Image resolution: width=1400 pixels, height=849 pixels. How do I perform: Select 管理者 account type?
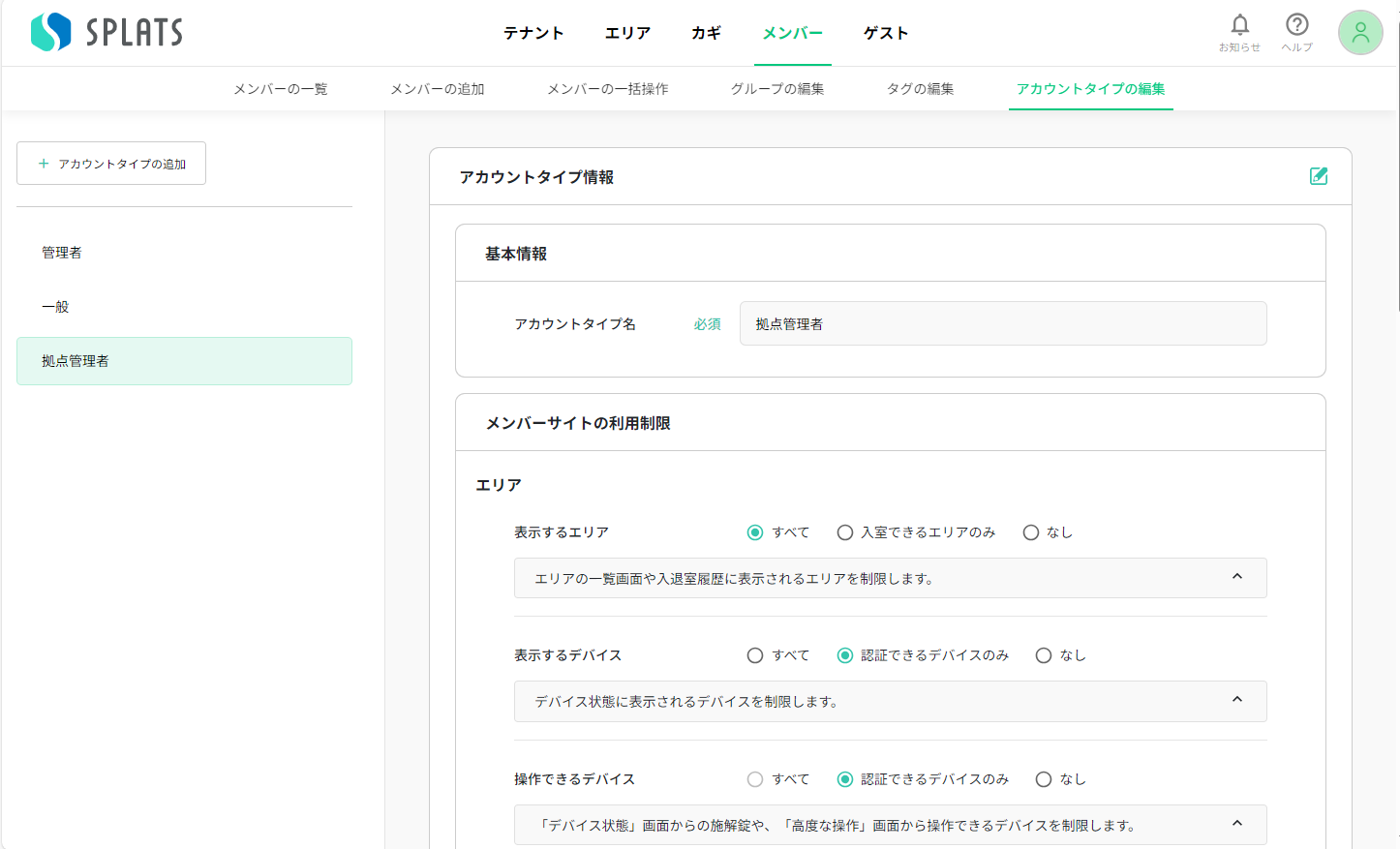point(184,253)
